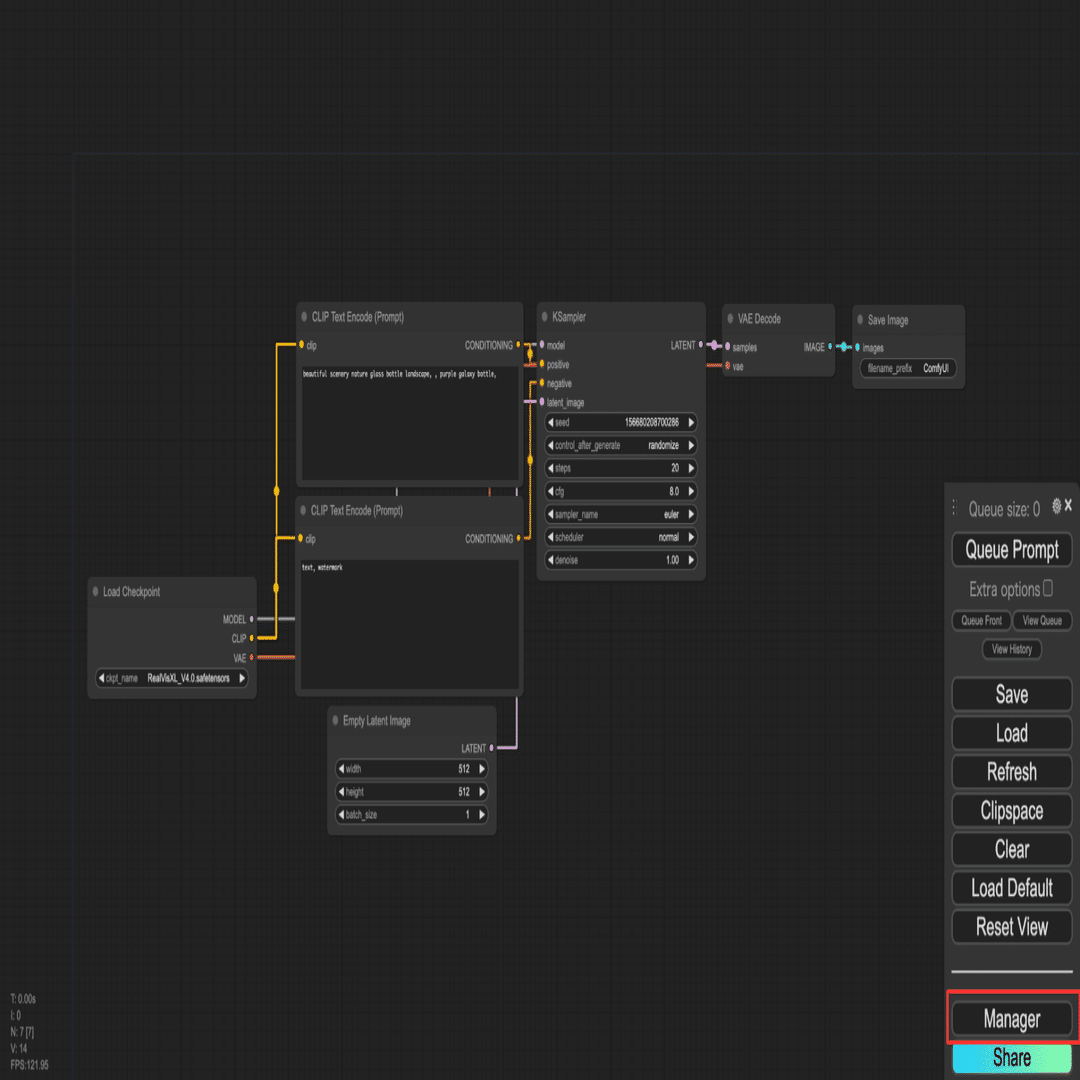Click the Refresh button
This screenshot has height=1080, width=1080.
point(1011,771)
